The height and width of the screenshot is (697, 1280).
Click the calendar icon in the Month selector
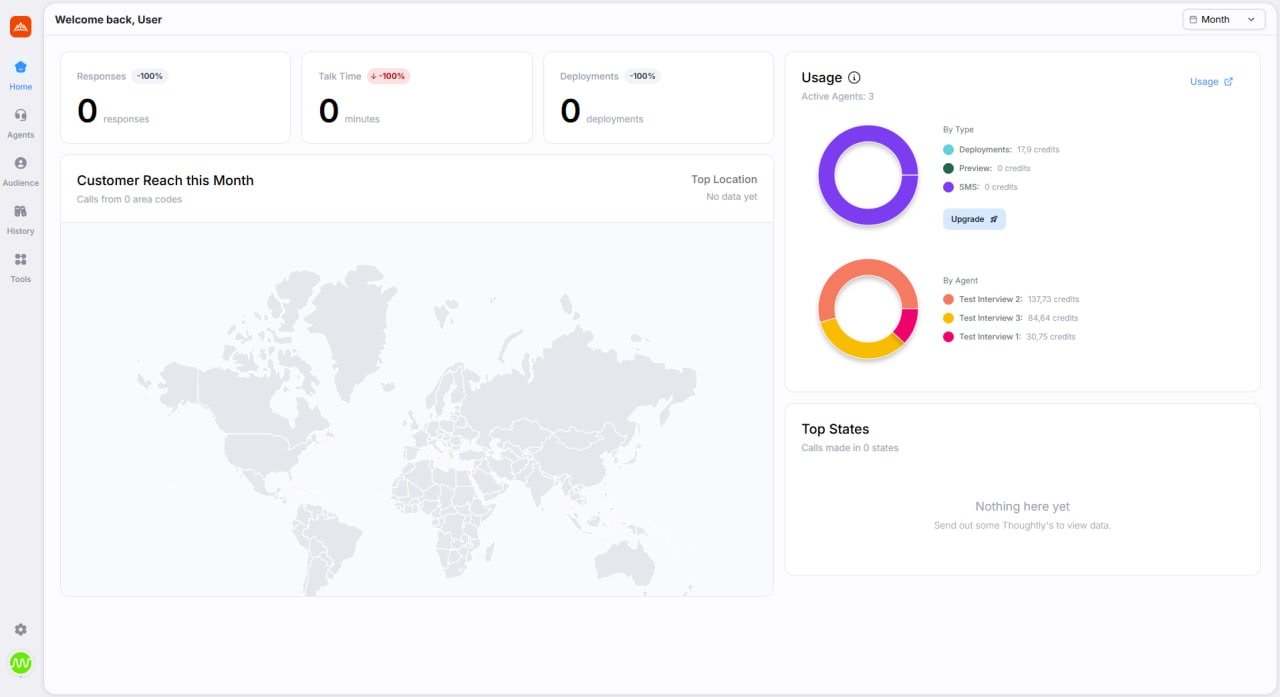click(1193, 19)
